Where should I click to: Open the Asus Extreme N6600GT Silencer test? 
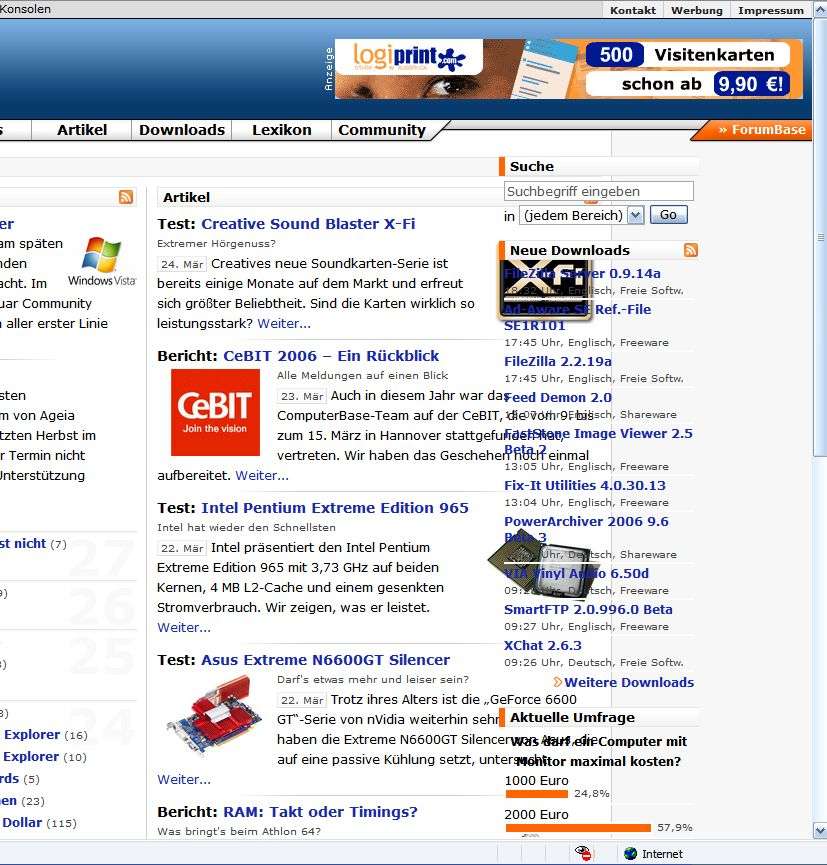[326, 660]
